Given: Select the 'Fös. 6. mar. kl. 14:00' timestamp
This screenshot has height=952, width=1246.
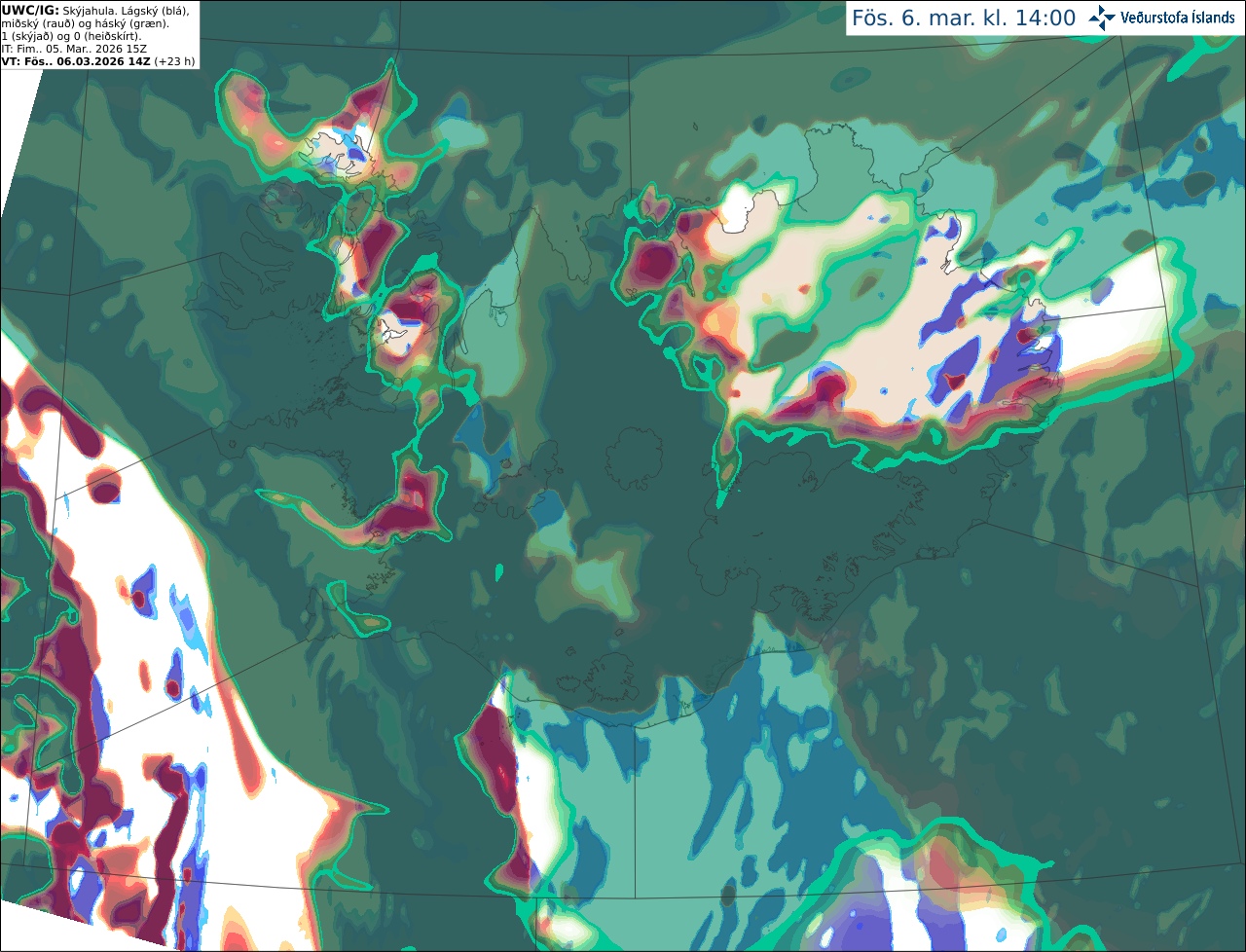Looking at the screenshot, I should [964, 18].
